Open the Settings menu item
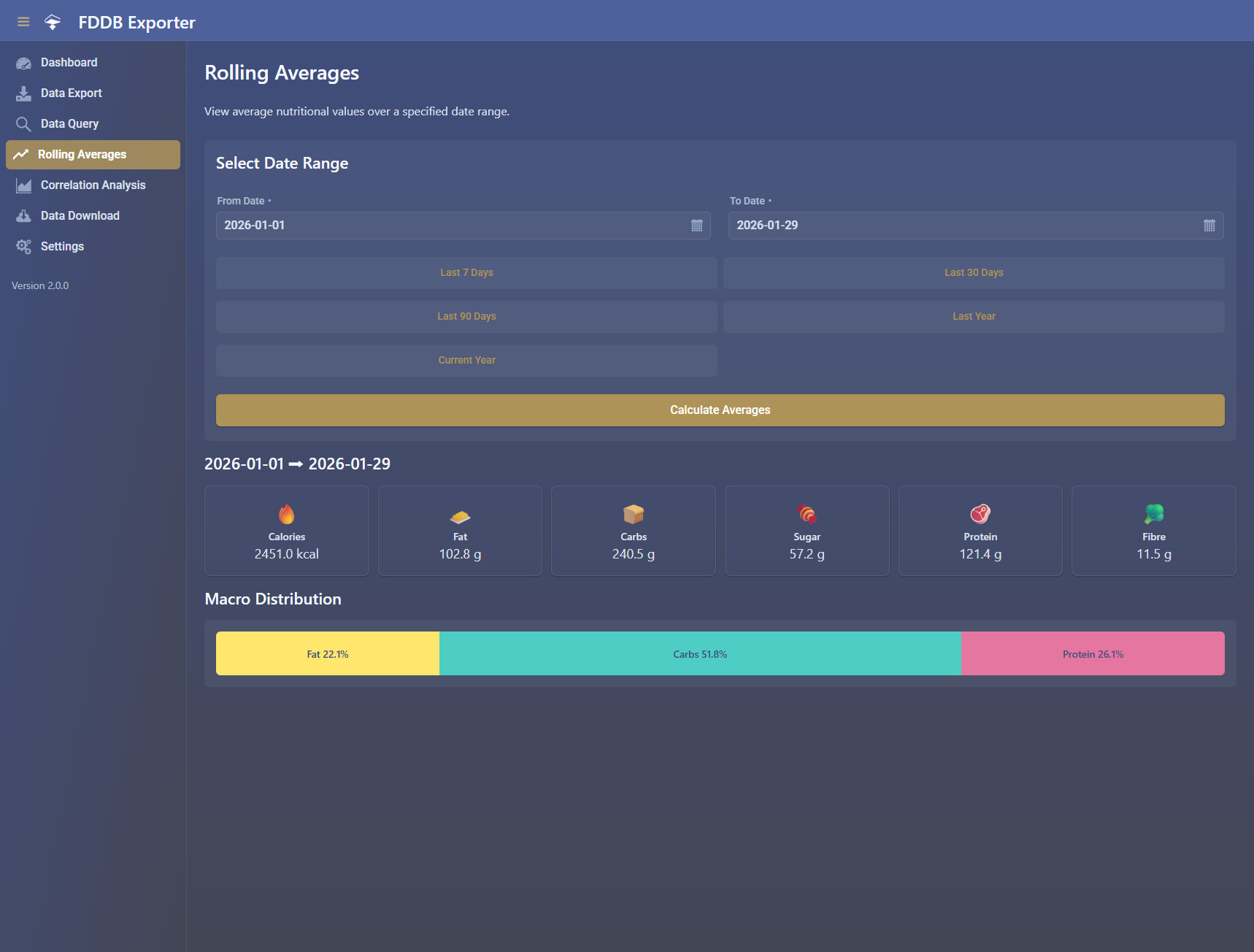This screenshot has height=952, width=1254. [x=62, y=247]
